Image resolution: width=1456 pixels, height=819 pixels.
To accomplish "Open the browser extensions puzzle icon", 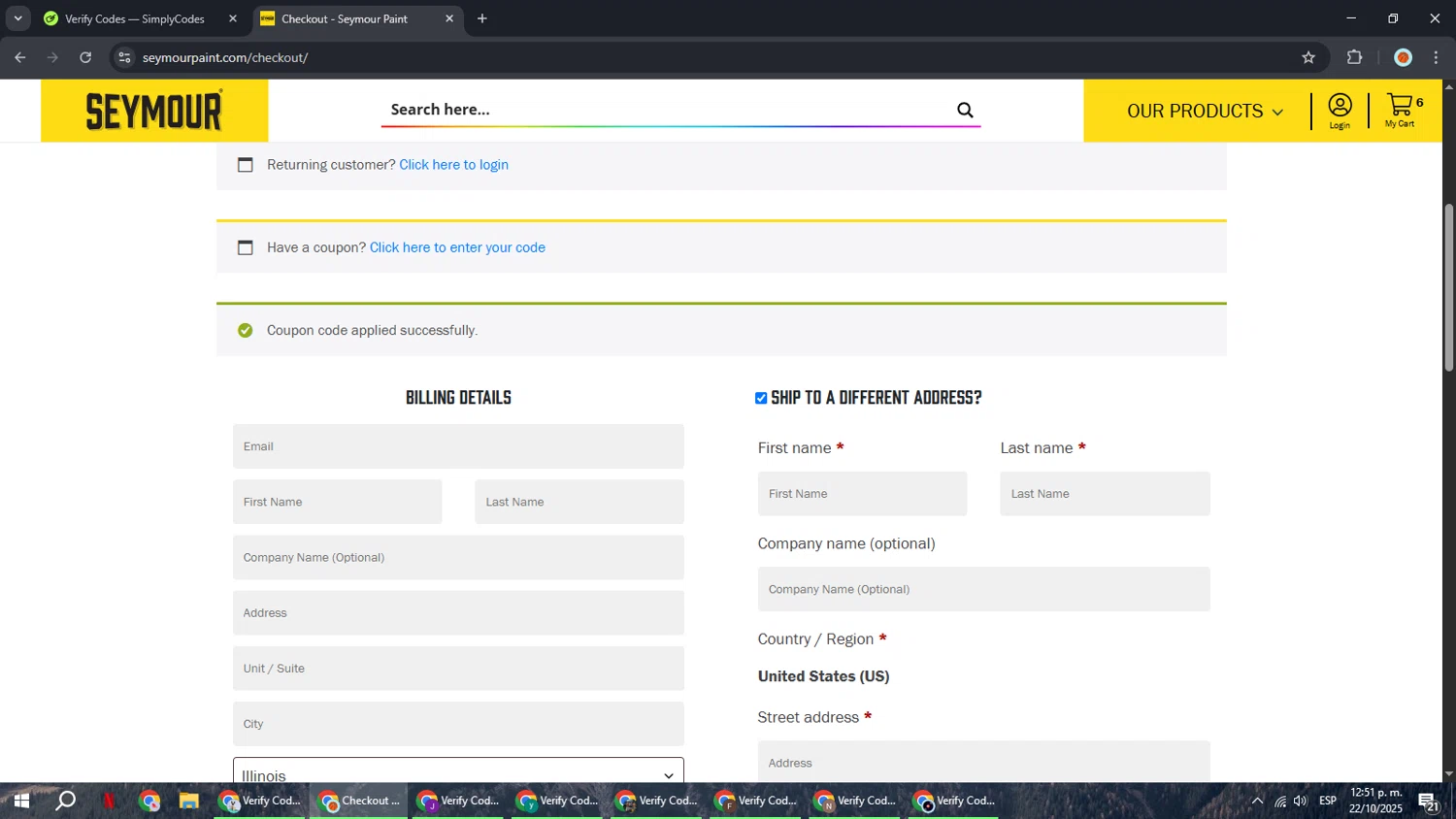I will click(x=1355, y=57).
